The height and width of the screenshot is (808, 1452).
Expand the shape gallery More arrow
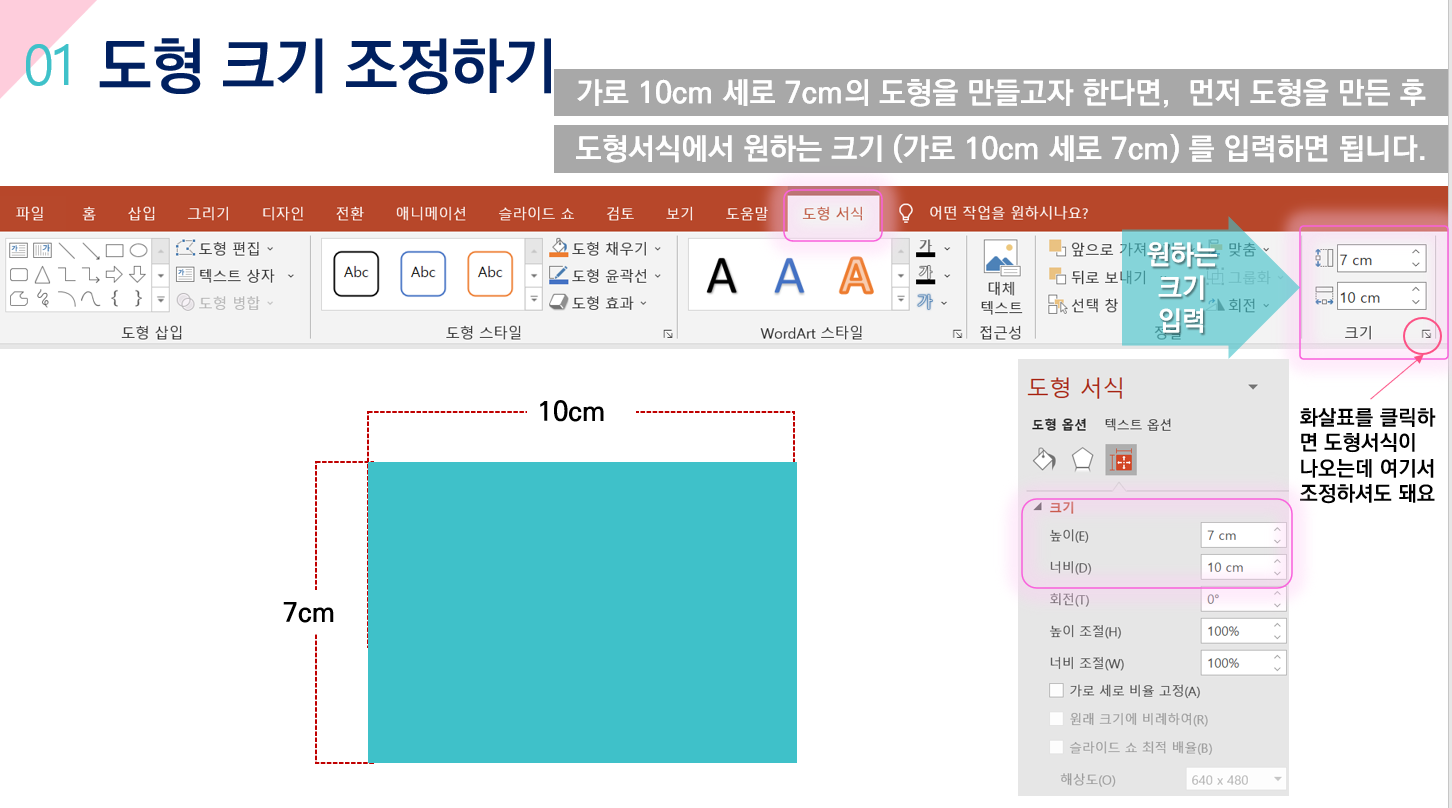(160, 298)
